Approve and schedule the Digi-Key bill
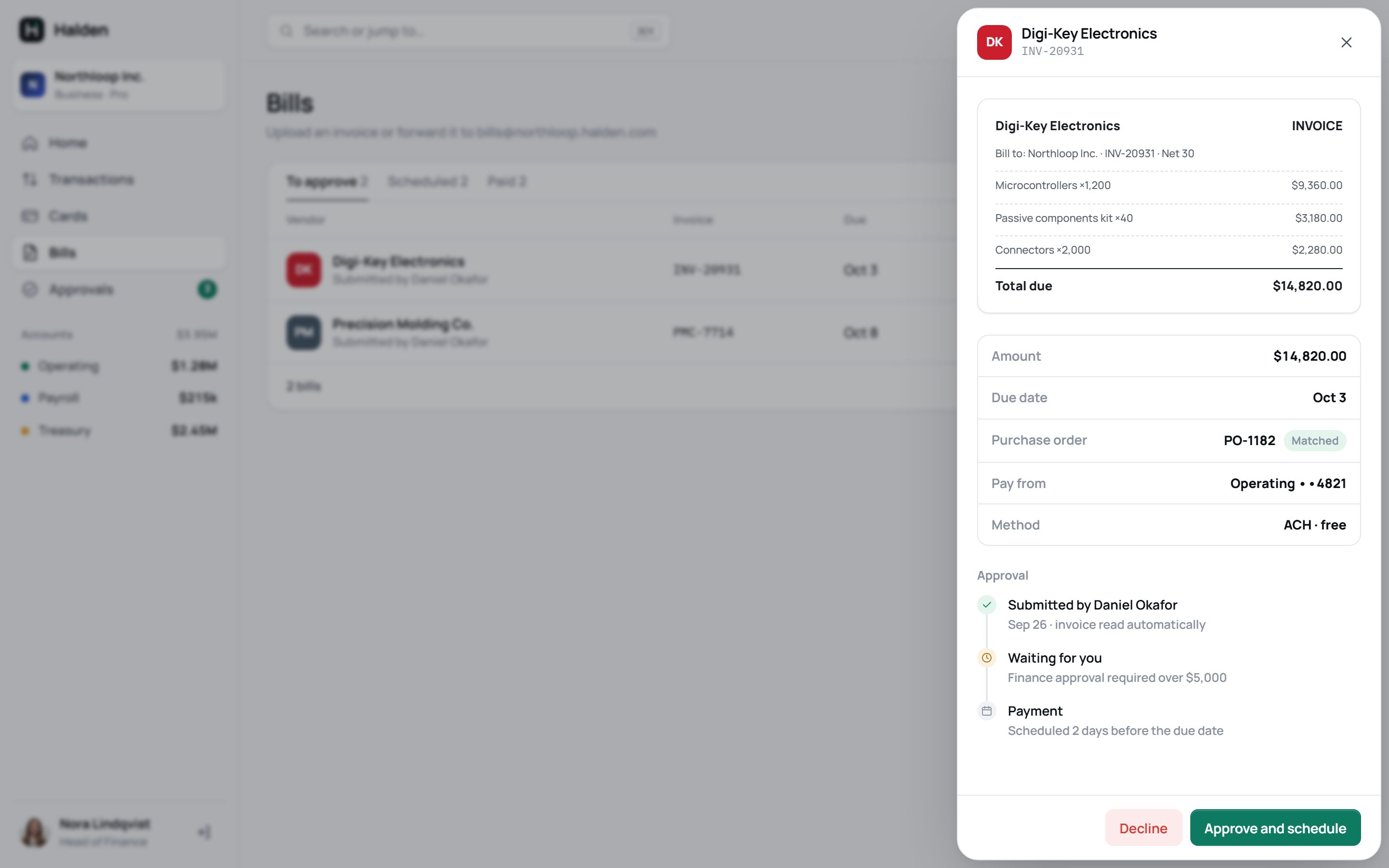The height and width of the screenshot is (868, 1389). click(x=1275, y=828)
